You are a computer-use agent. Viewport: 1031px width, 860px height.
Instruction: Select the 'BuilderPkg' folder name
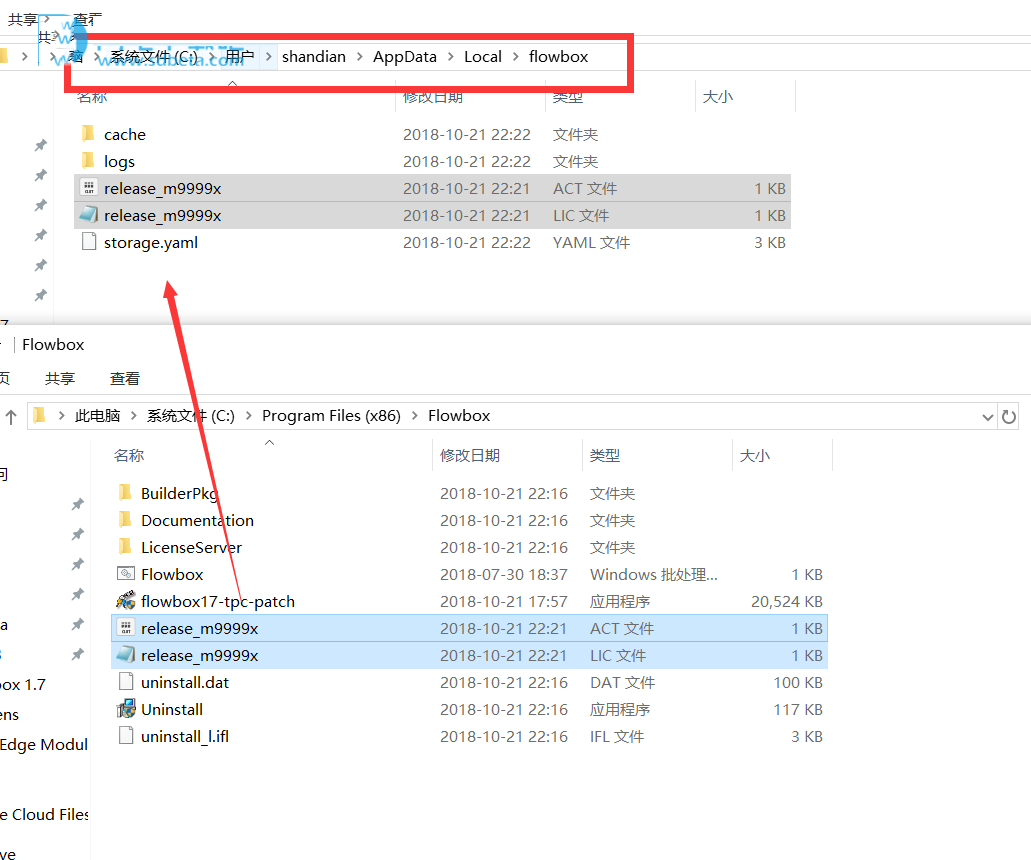179,493
